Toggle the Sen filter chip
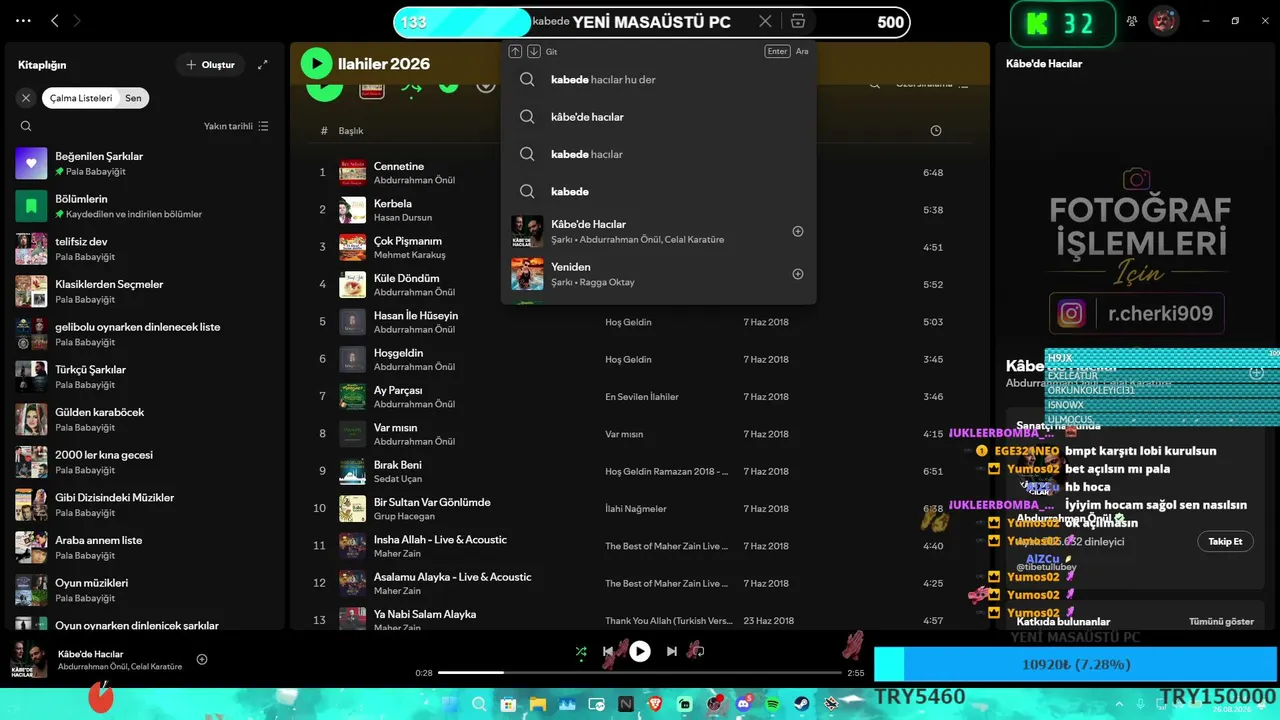This screenshot has height=720, width=1280. pyautogui.click(x=133, y=98)
